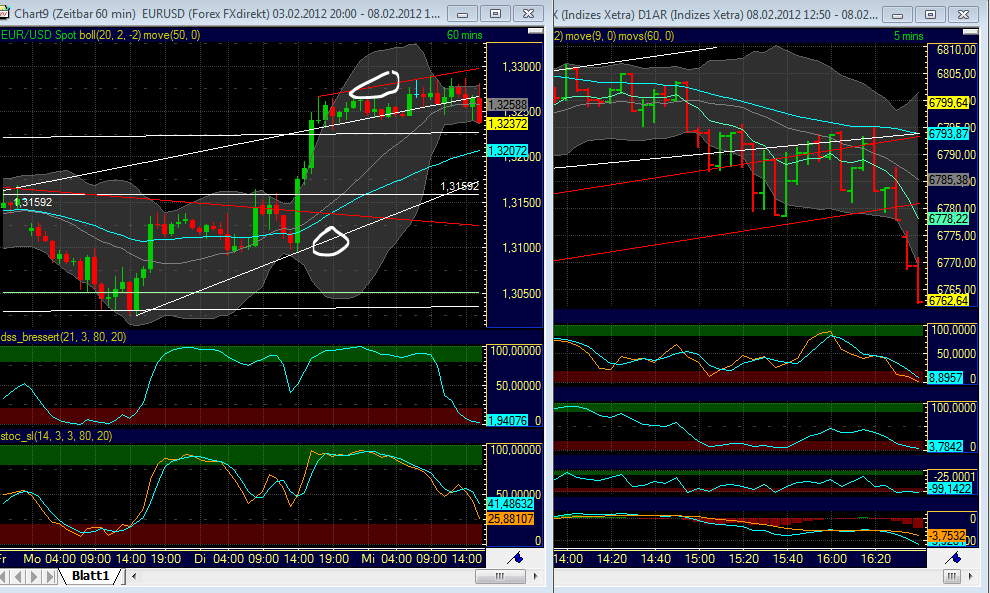Activate the D1AR chart title bar

[700, 14]
